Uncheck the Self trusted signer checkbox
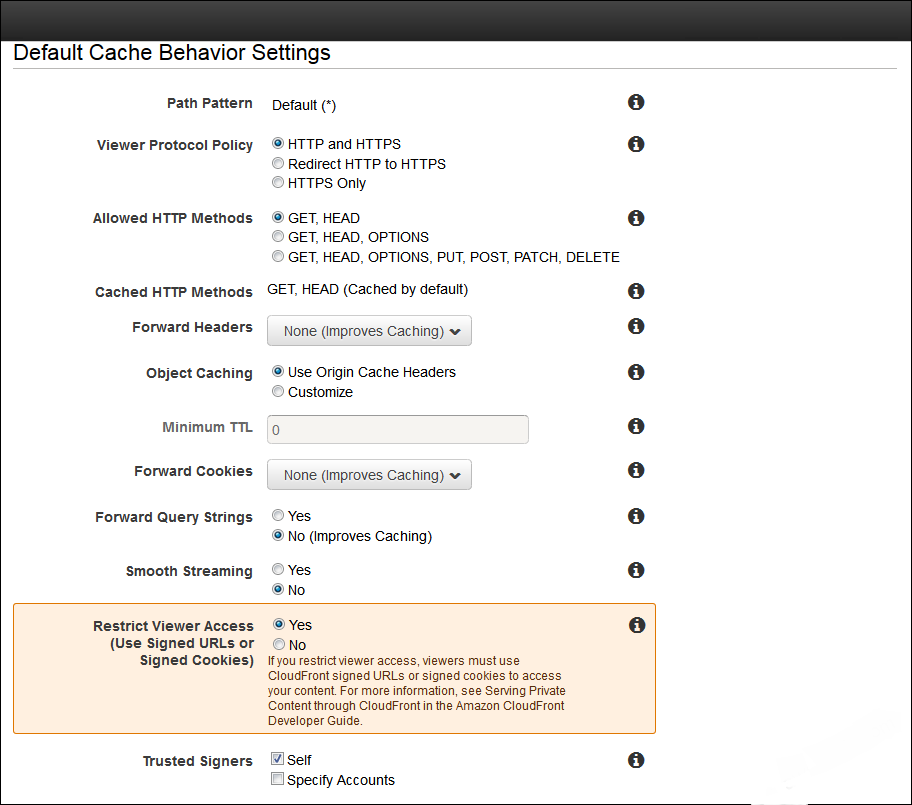The width and height of the screenshot is (912, 805). [x=277, y=759]
